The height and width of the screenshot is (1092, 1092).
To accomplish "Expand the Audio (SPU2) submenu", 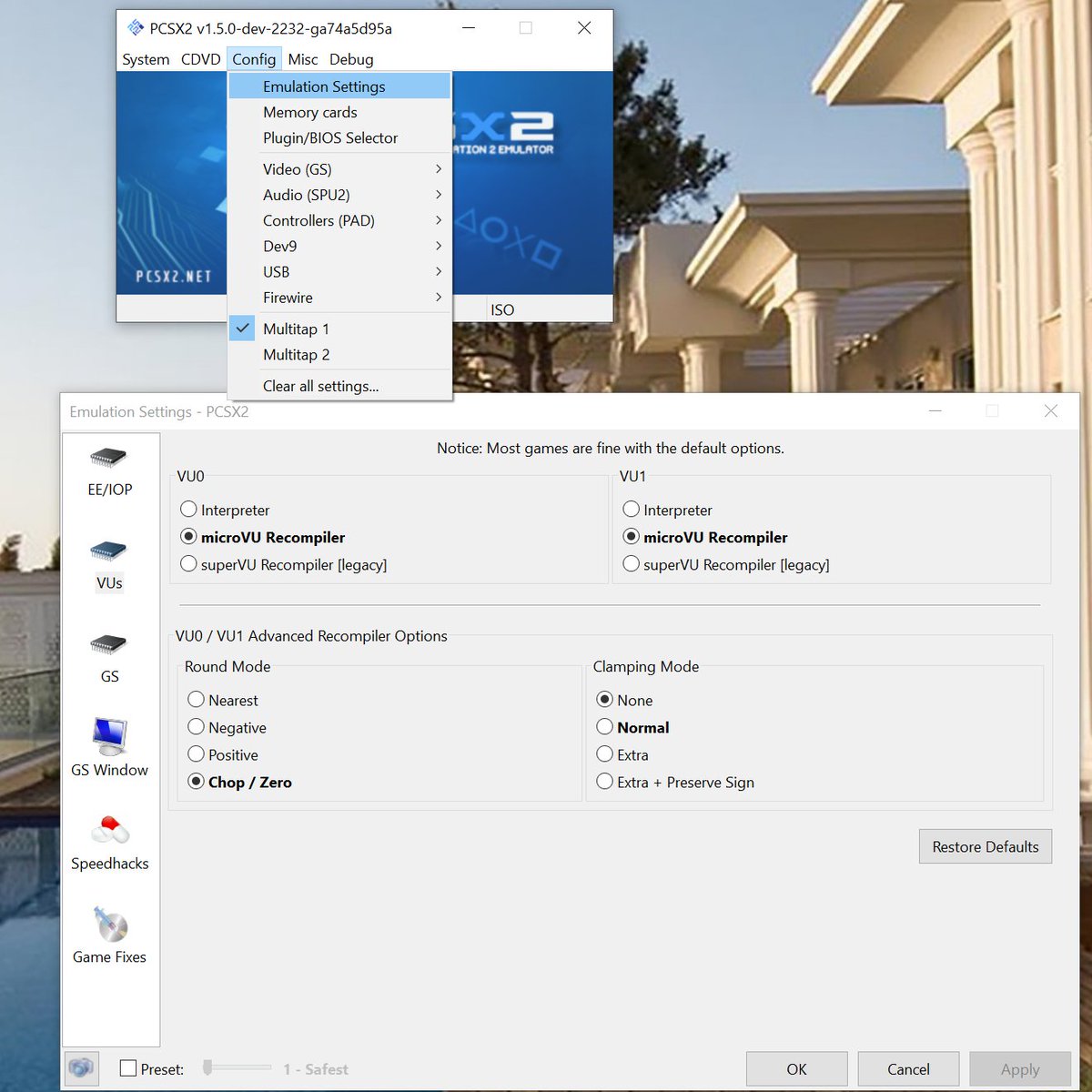I will (x=339, y=195).
